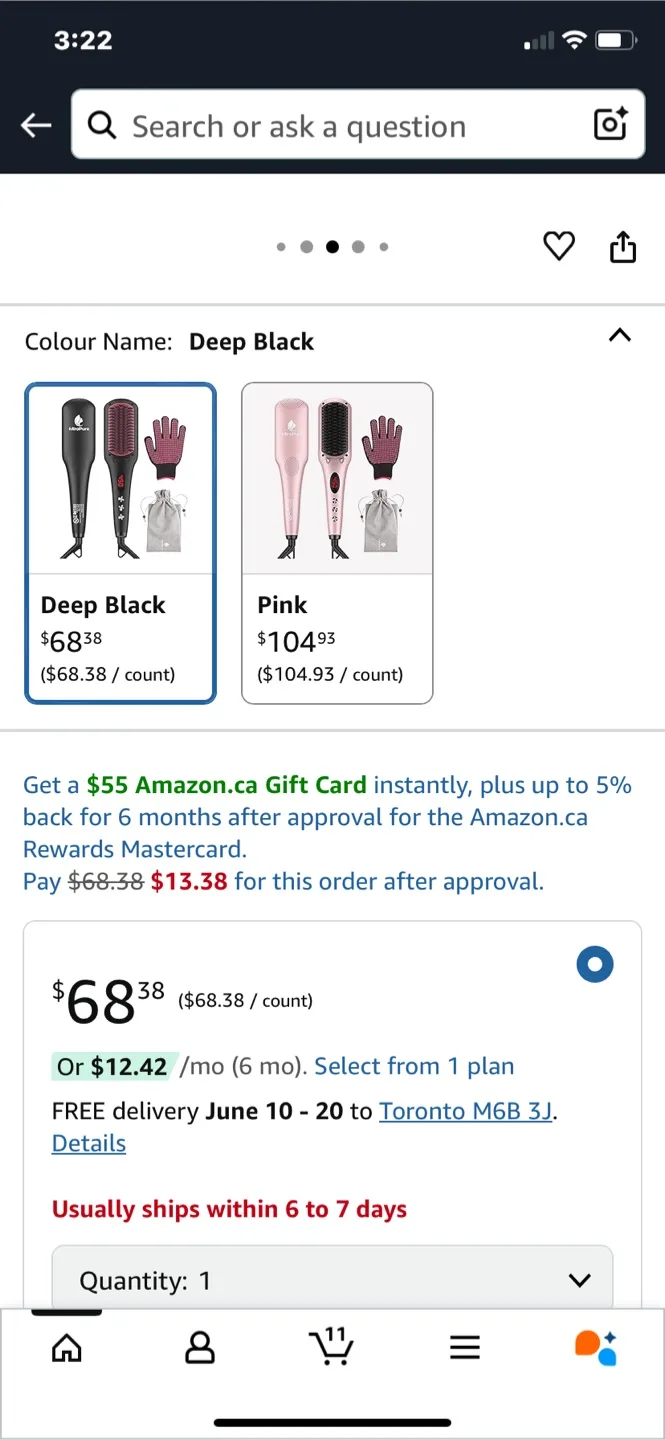This screenshot has width=665, height=1440.
Task: Add item to wish list heart
Action: [559, 246]
